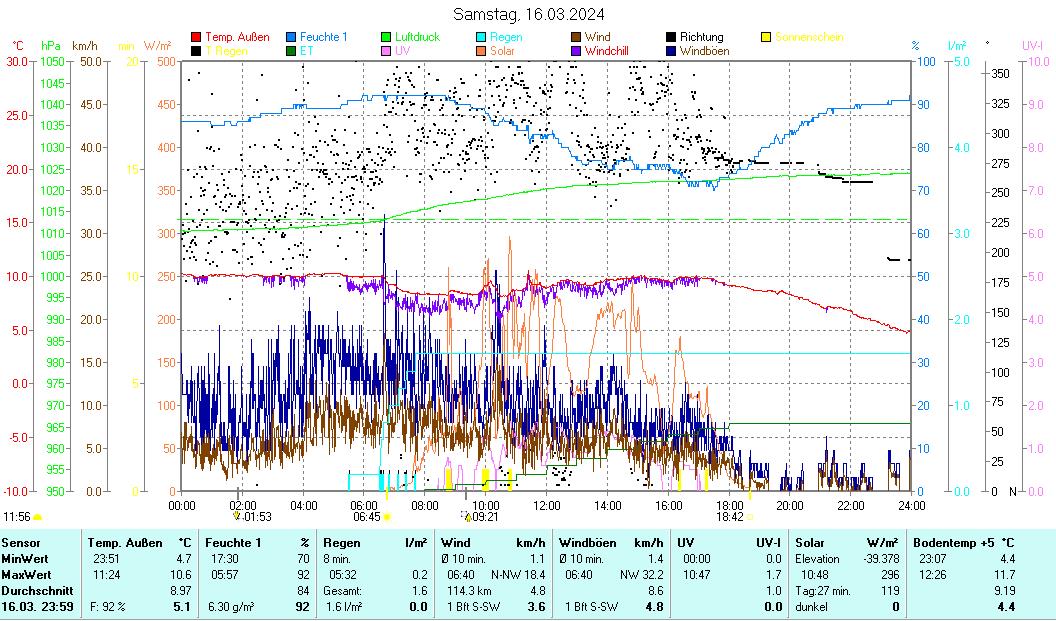
Task: Click the Temp. Außen table column header
Action: [x=124, y=542]
